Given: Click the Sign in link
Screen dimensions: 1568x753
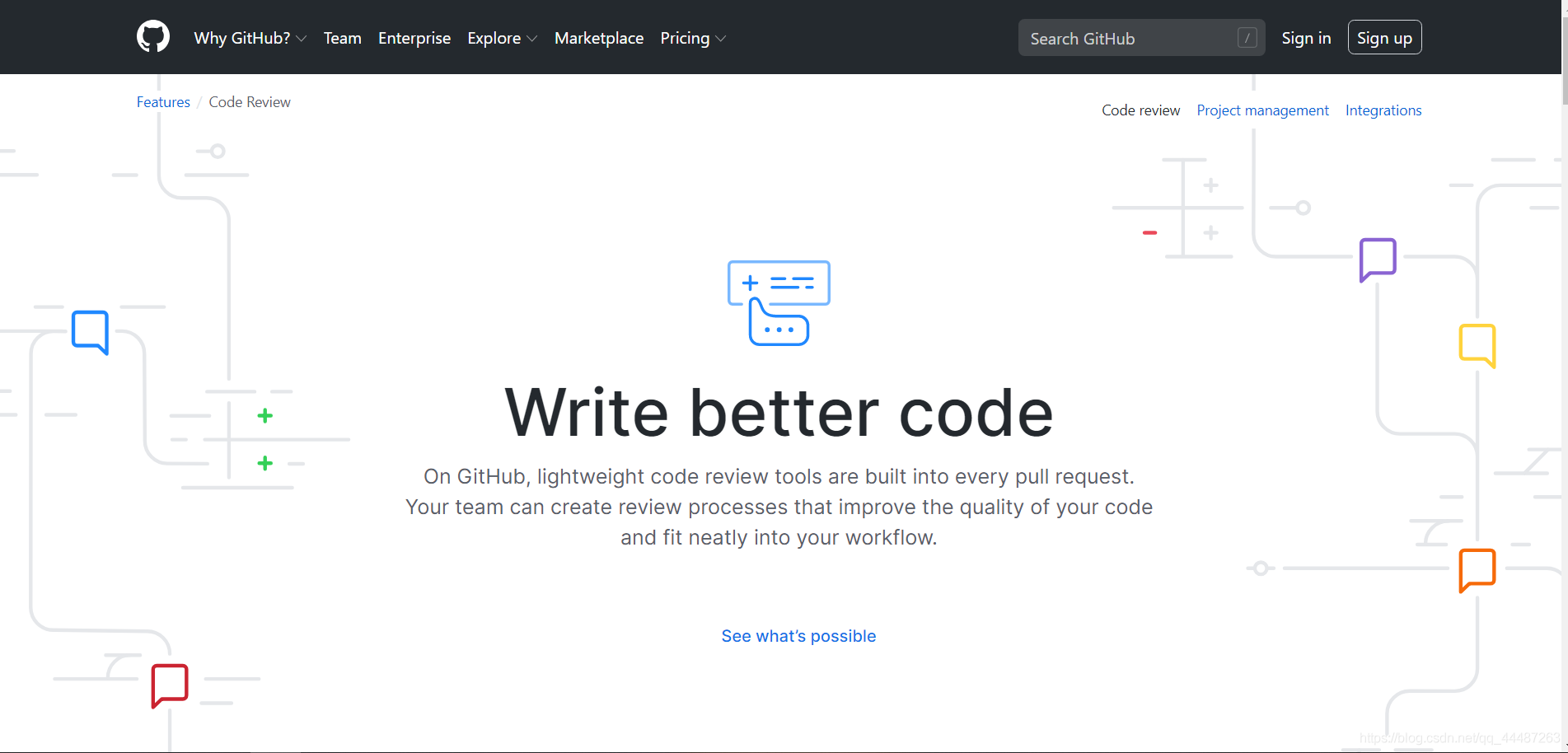Looking at the screenshot, I should [x=1306, y=38].
